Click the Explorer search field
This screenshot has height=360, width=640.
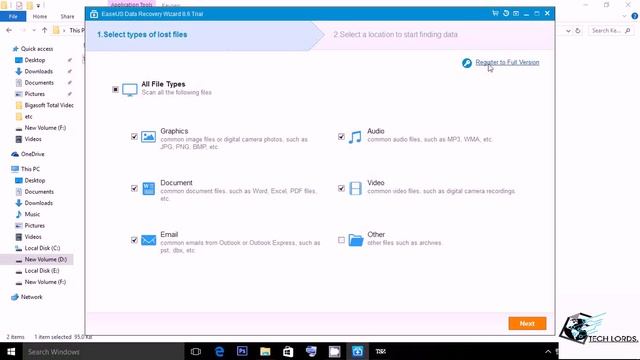pos(611,31)
